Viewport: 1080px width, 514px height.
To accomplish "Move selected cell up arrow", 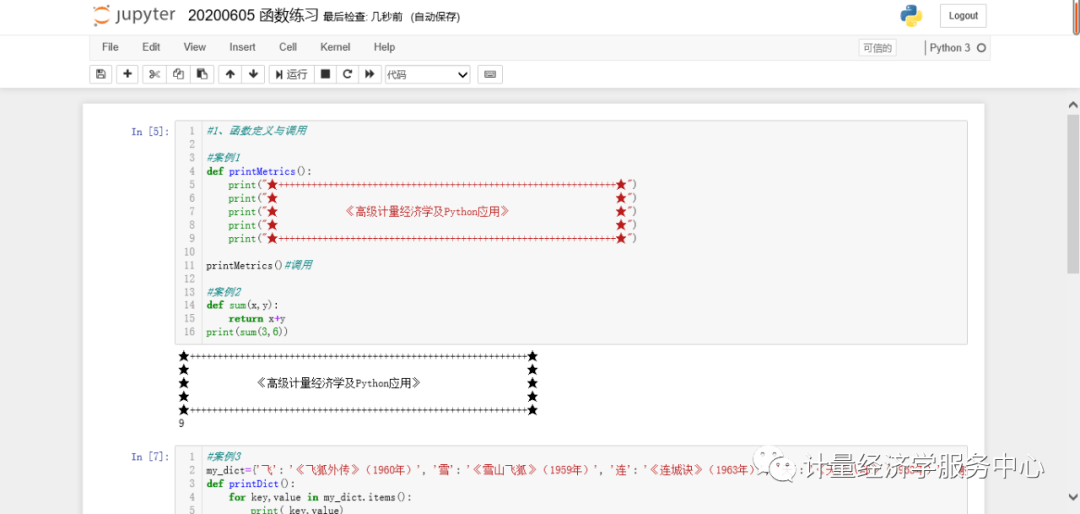I will (x=230, y=74).
